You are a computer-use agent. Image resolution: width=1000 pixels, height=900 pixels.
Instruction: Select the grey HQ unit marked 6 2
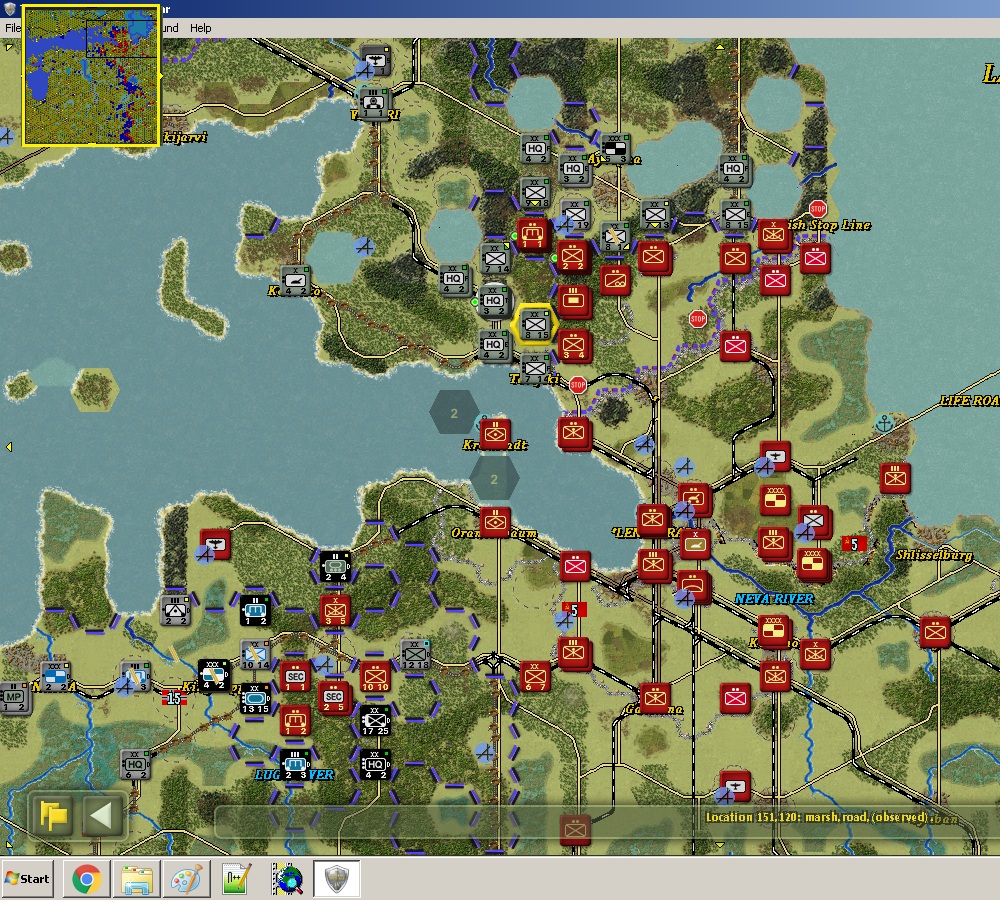click(x=136, y=765)
